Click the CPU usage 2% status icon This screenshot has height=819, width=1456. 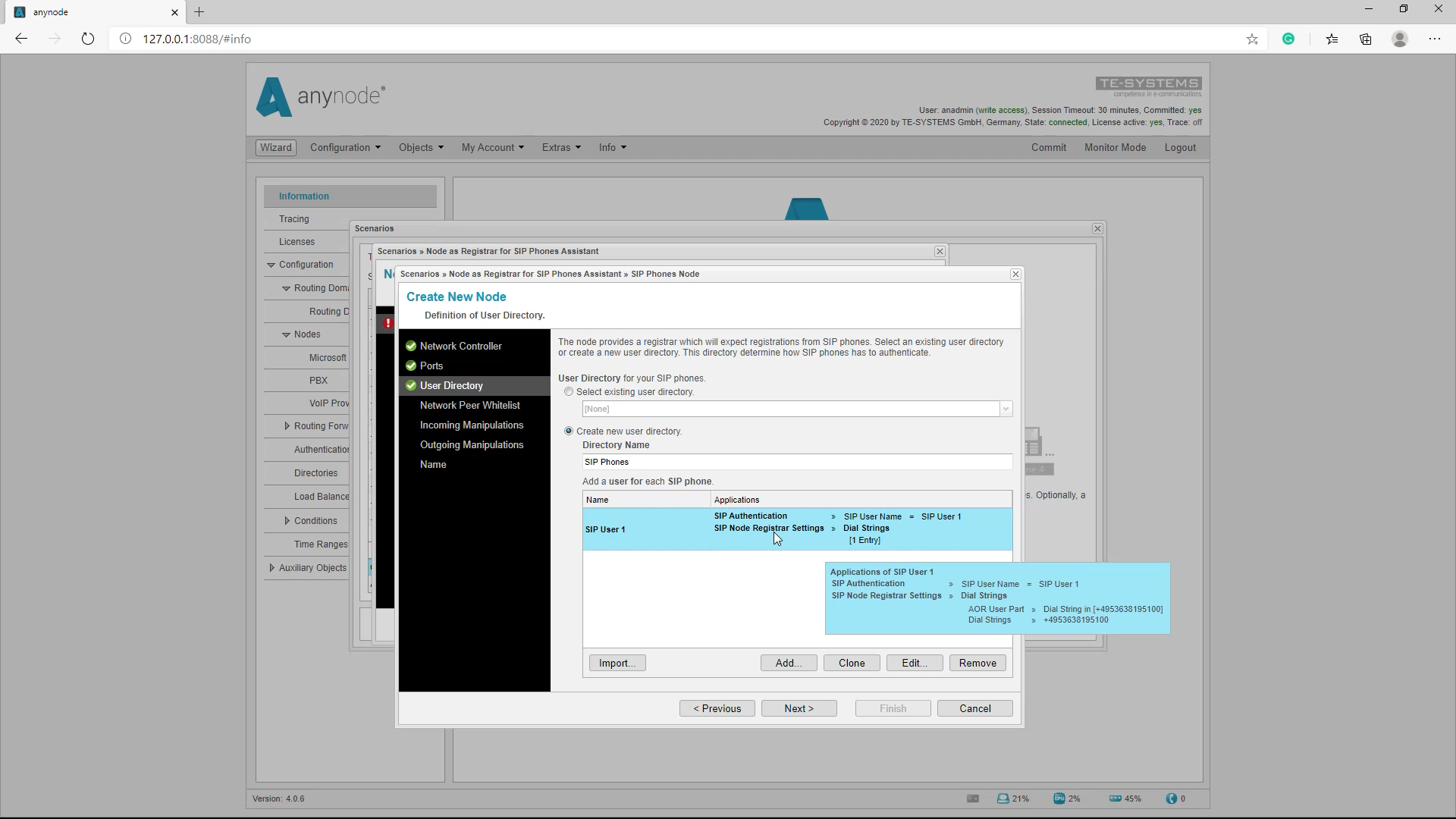[x=1059, y=799]
